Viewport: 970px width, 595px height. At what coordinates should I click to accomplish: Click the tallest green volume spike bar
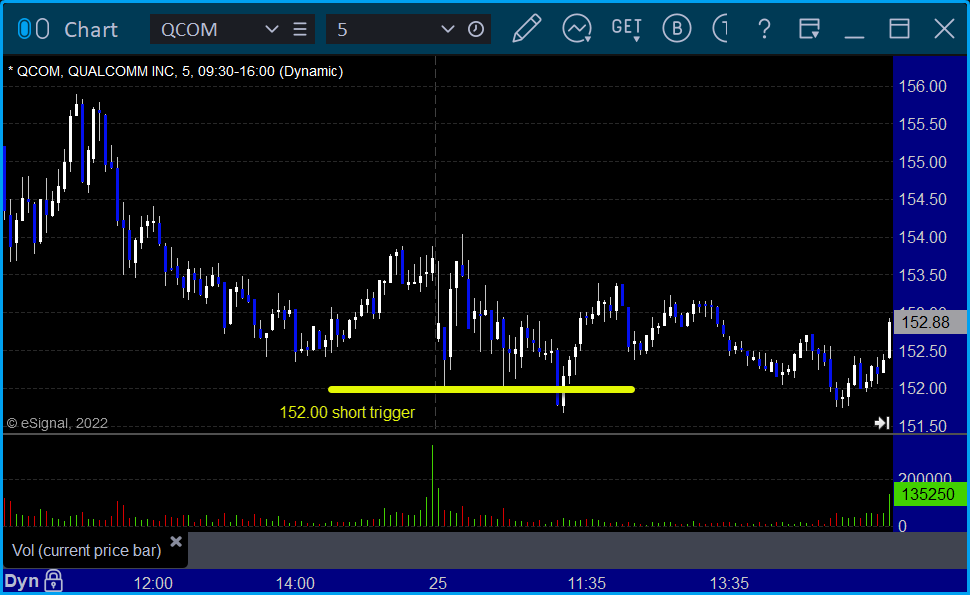pos(432,486)
